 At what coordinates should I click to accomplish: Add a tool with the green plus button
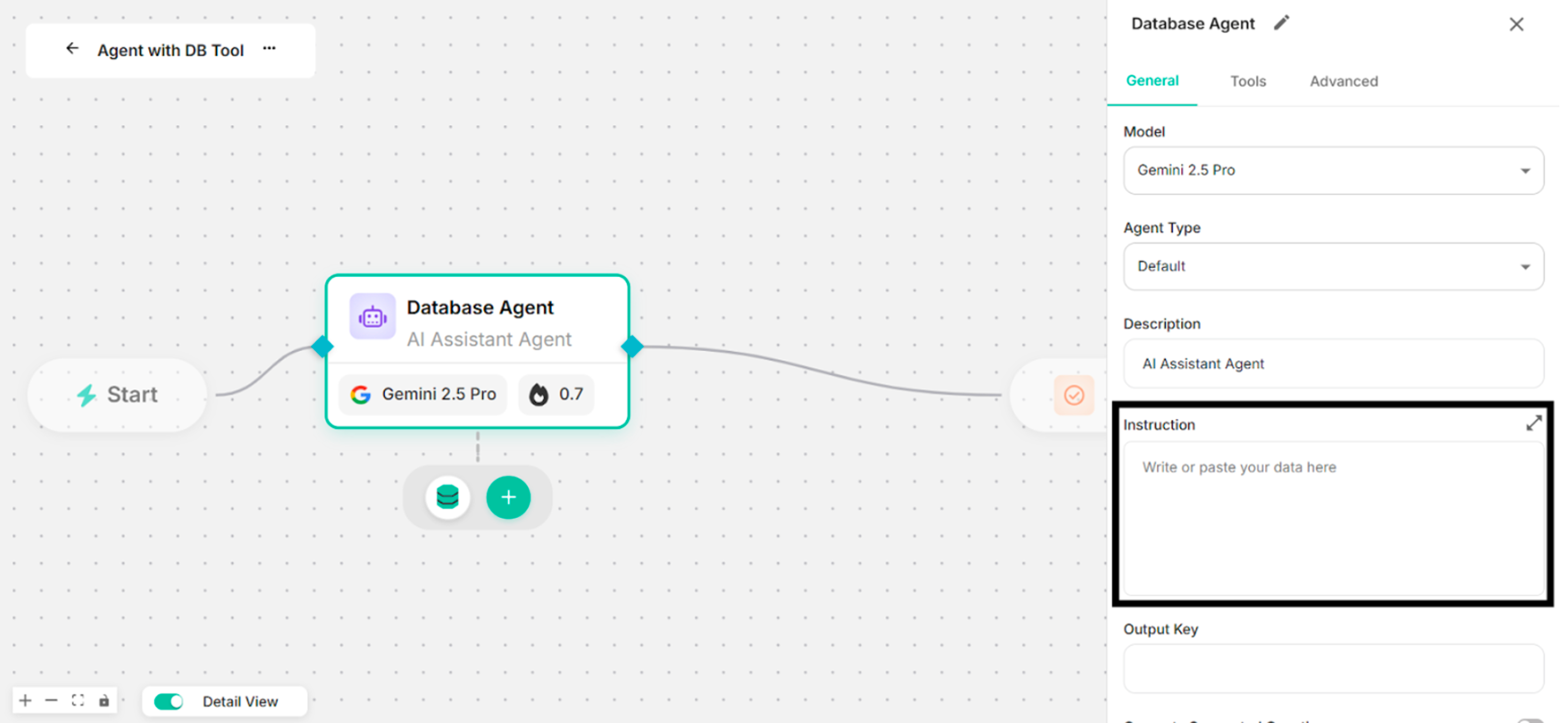pos(508,497)
